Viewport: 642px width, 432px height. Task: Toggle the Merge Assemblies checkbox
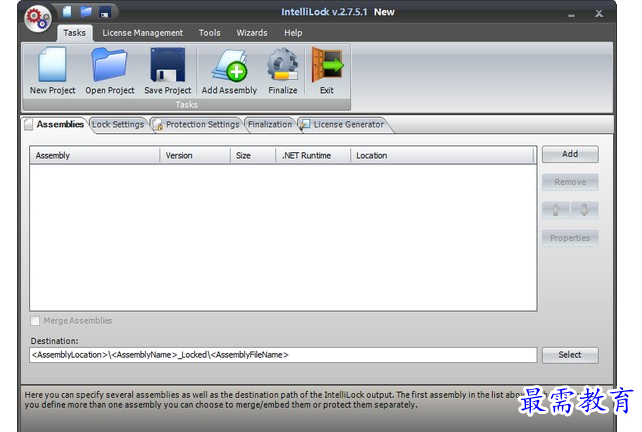(x=35, y=321)
